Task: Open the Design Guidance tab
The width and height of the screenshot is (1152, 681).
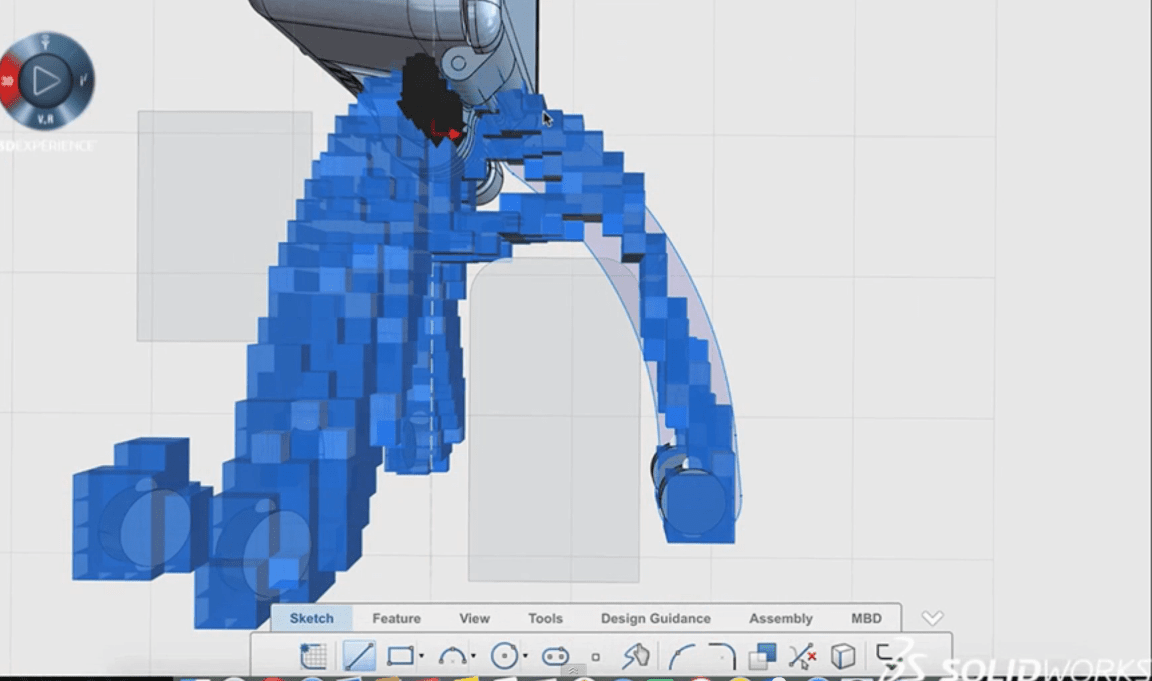Action: click(655, 618)
